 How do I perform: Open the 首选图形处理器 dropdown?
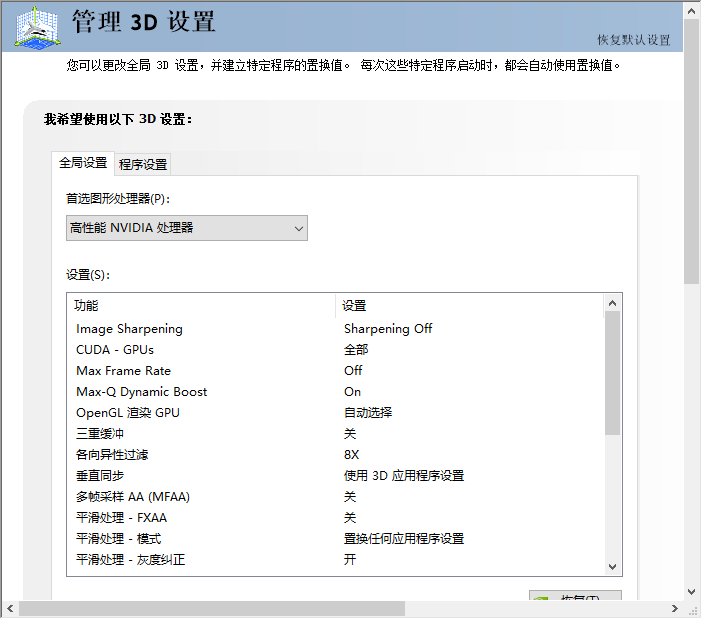pyautogui.click(x=187, y=228)
